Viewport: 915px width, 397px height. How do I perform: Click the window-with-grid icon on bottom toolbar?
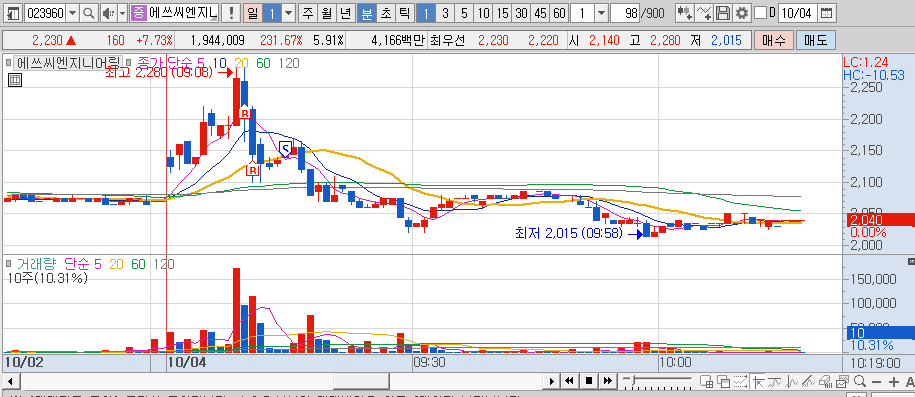click(x=706, y=382)
